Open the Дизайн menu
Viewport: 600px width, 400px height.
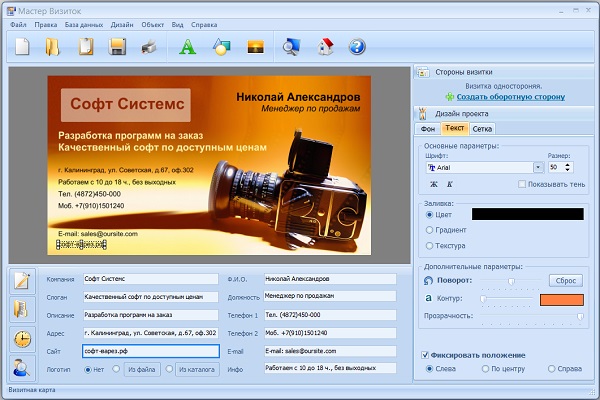tap(122, 21)
